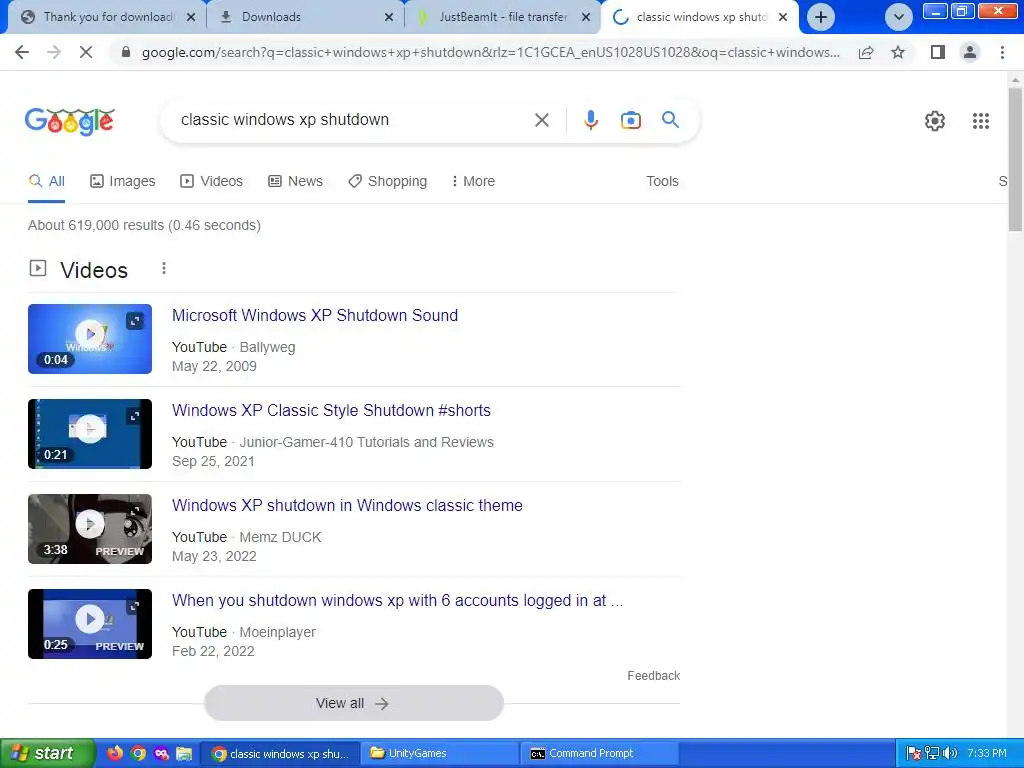
Task: Open Chrome's three-dot menu
Action: [x=1002, y=52]
